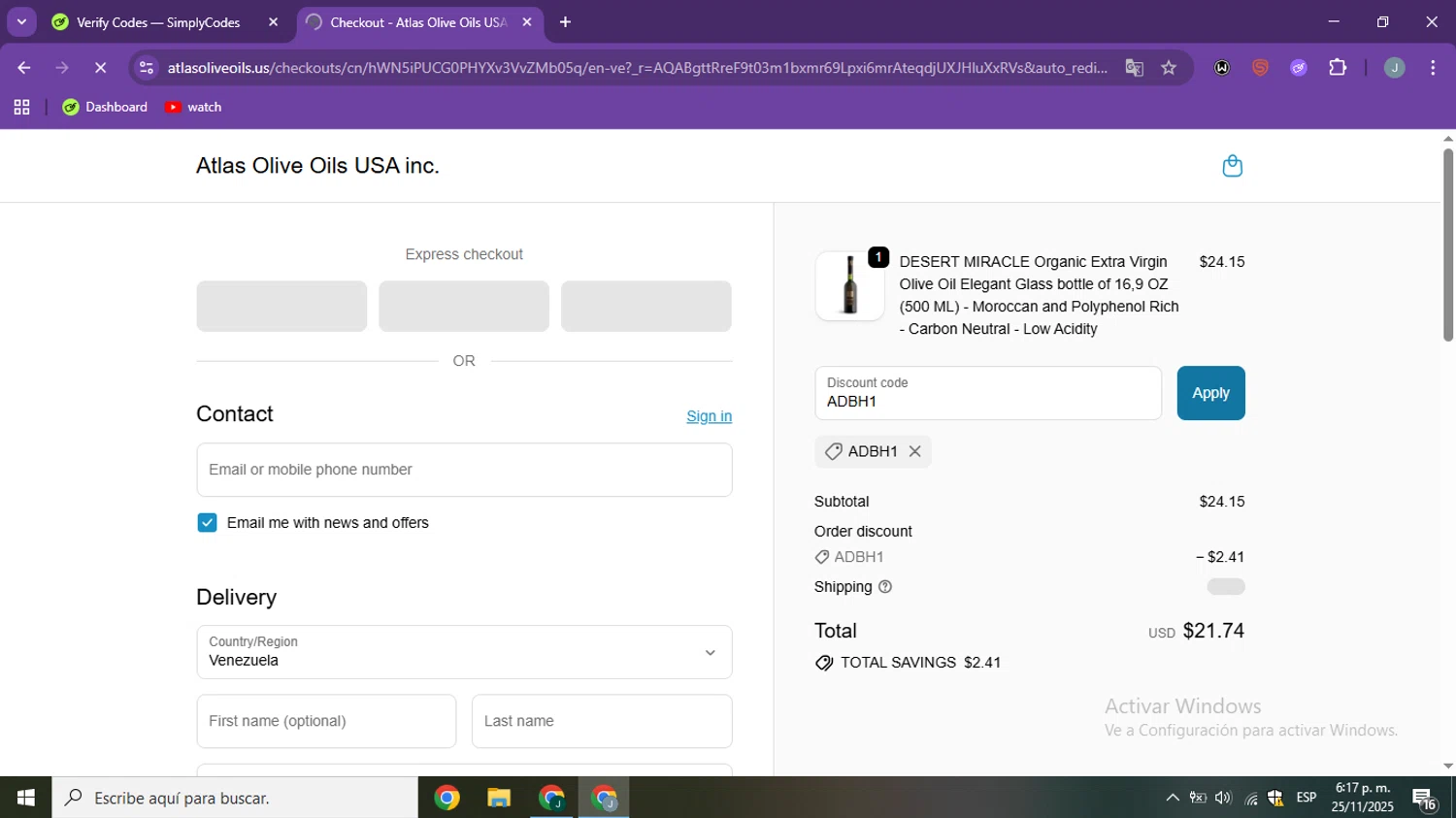Open the Extensions puzzle icon
The image size is (1456, 818).
coord(1338,68)
